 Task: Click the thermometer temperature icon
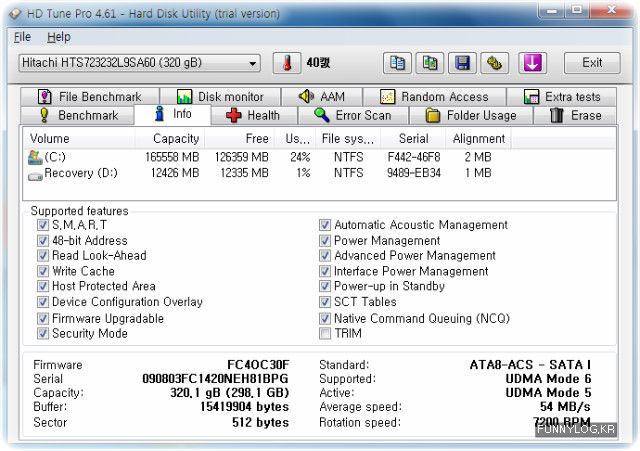tap(287, 63)
